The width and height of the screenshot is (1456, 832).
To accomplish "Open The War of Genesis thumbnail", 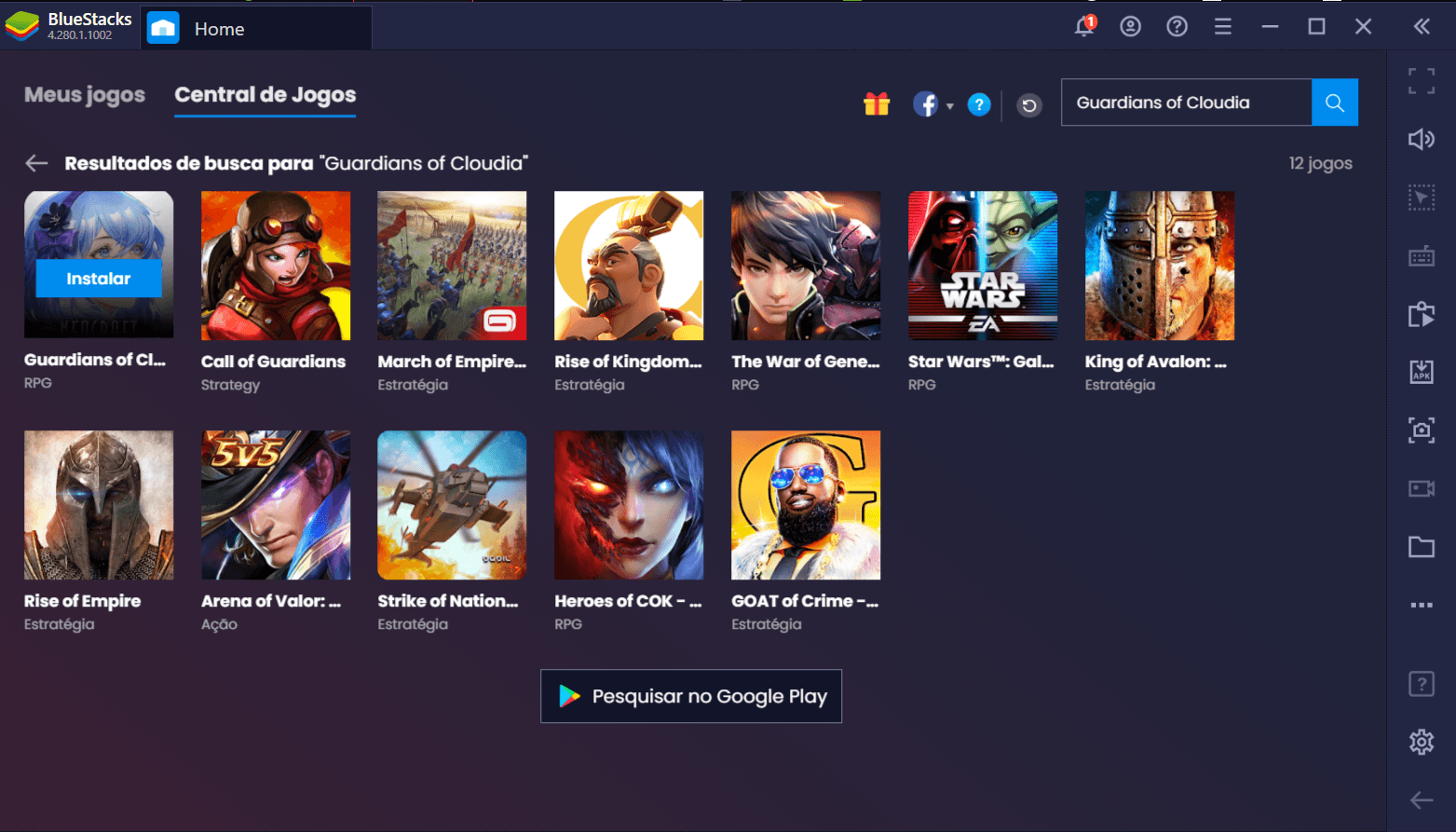I will click(806, 266).
